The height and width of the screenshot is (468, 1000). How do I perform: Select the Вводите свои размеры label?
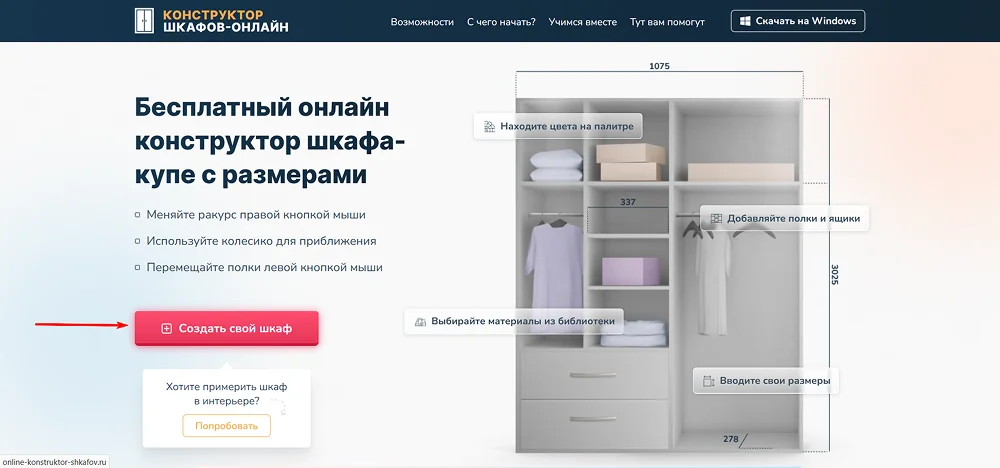tap(775, 381)
